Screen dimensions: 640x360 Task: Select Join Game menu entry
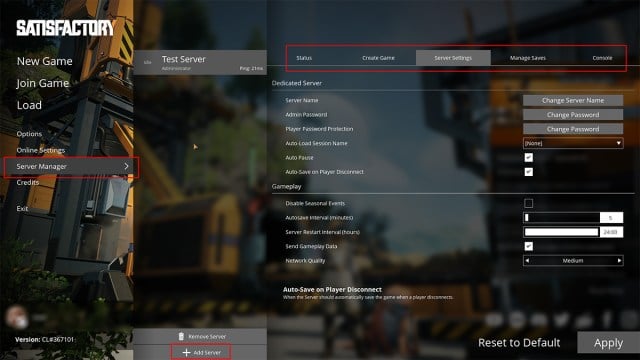(42, 83)
